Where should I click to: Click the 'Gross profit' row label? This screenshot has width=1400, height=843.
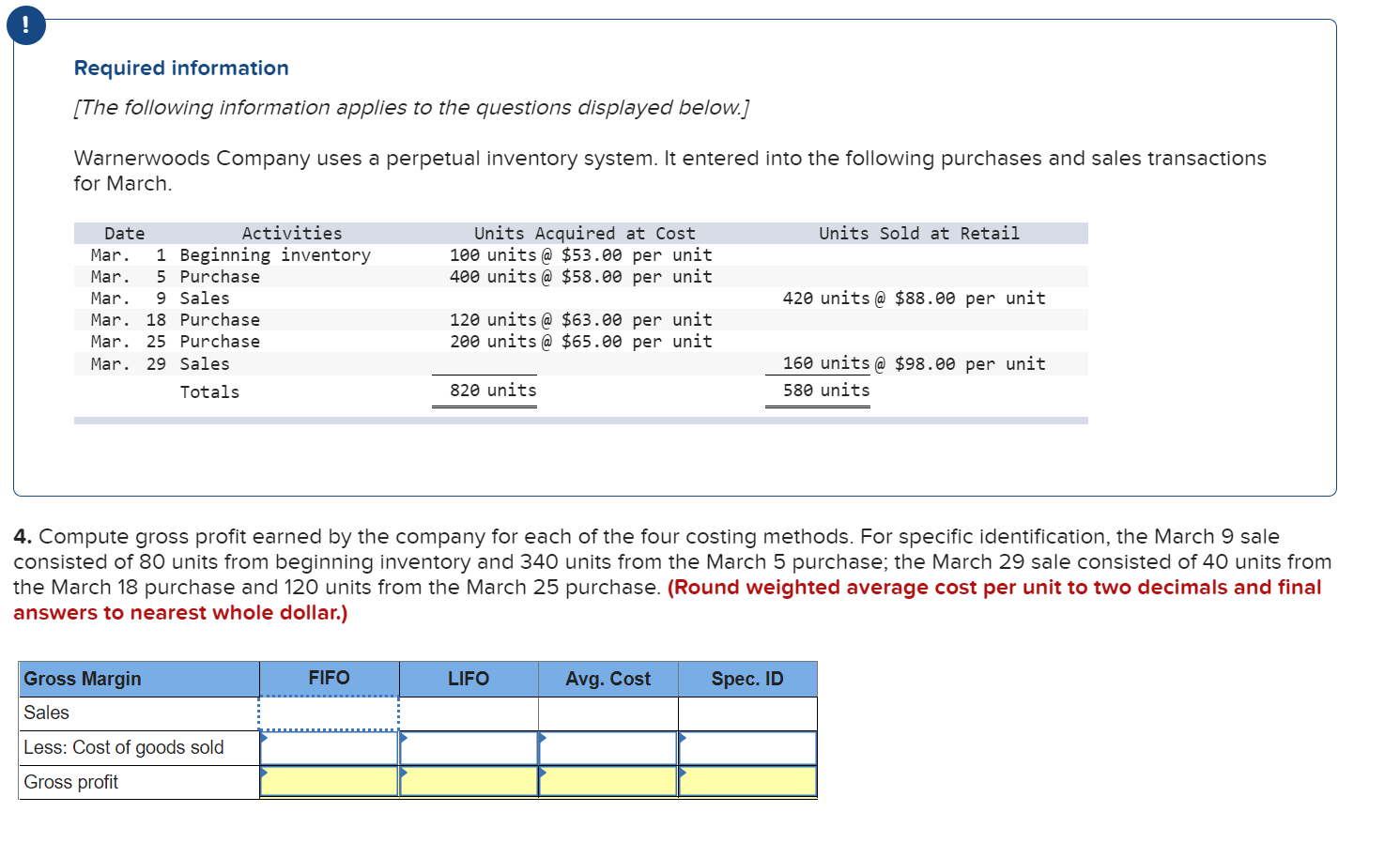click(x=71, y=782)
